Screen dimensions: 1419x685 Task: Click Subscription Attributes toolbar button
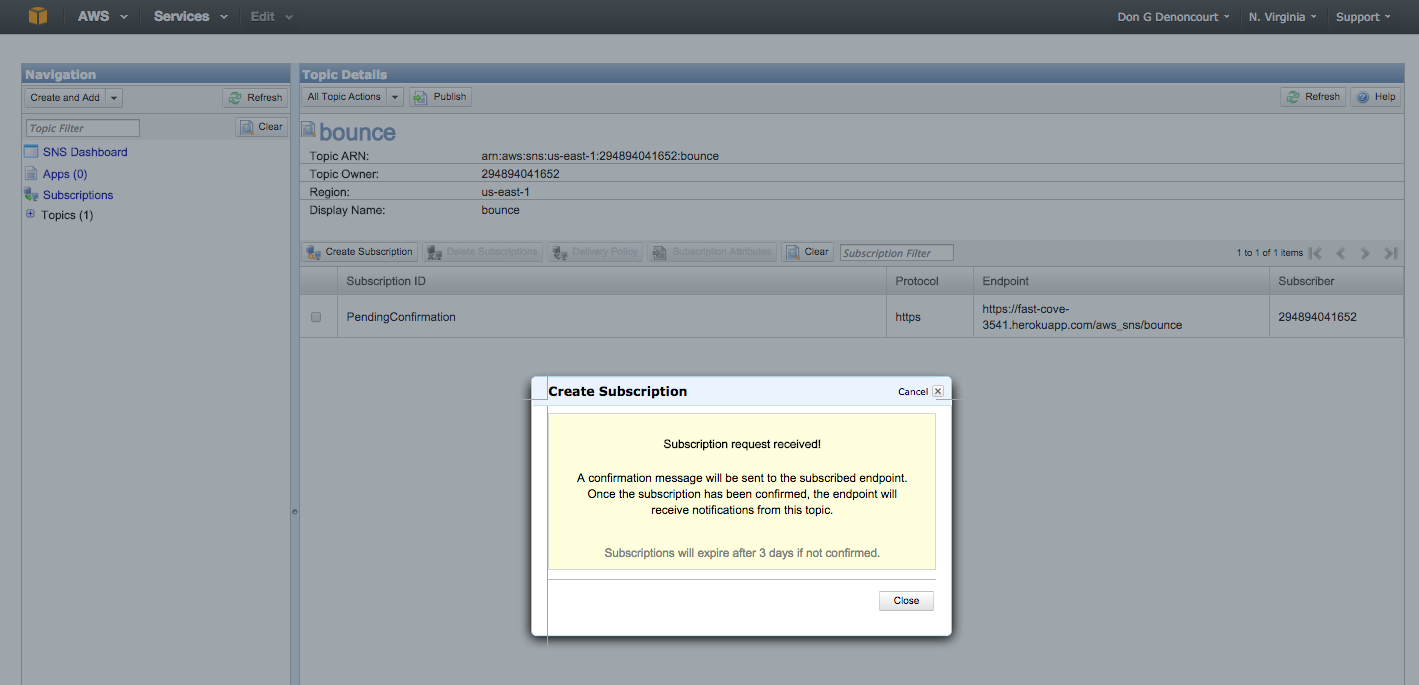click(712, 252)
